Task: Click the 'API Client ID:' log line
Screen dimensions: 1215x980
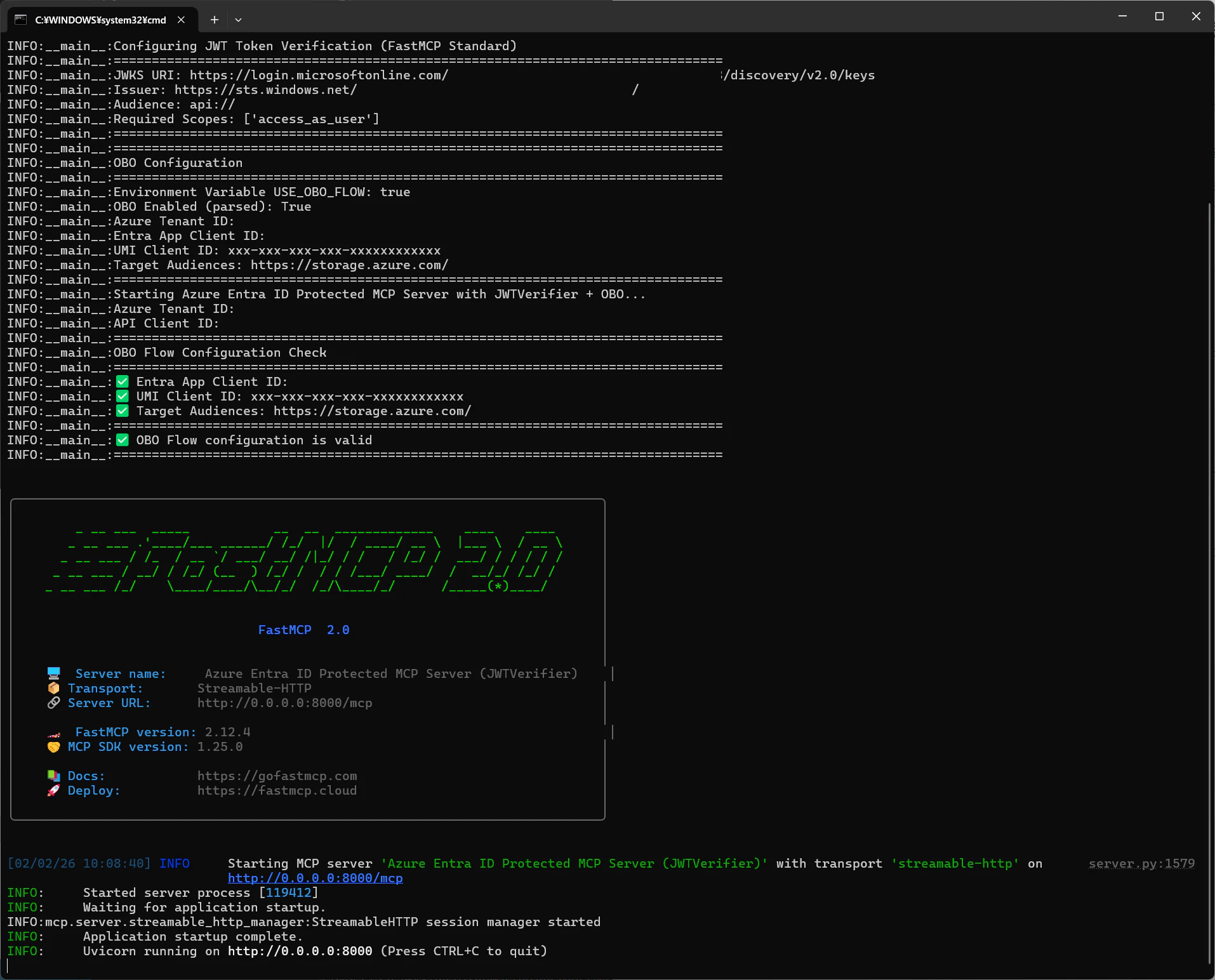Action: point(113,323)
